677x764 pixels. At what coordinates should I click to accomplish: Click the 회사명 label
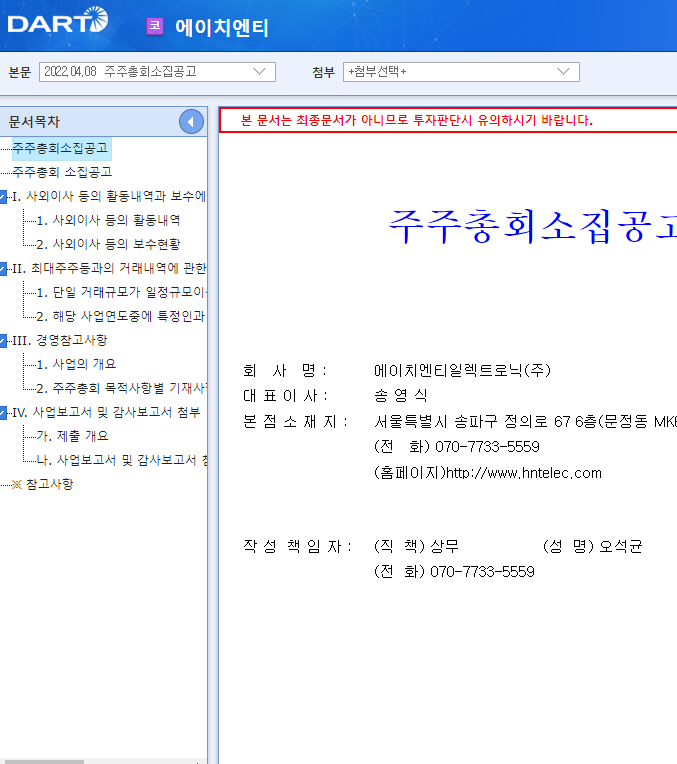click(x=285, y=371)
